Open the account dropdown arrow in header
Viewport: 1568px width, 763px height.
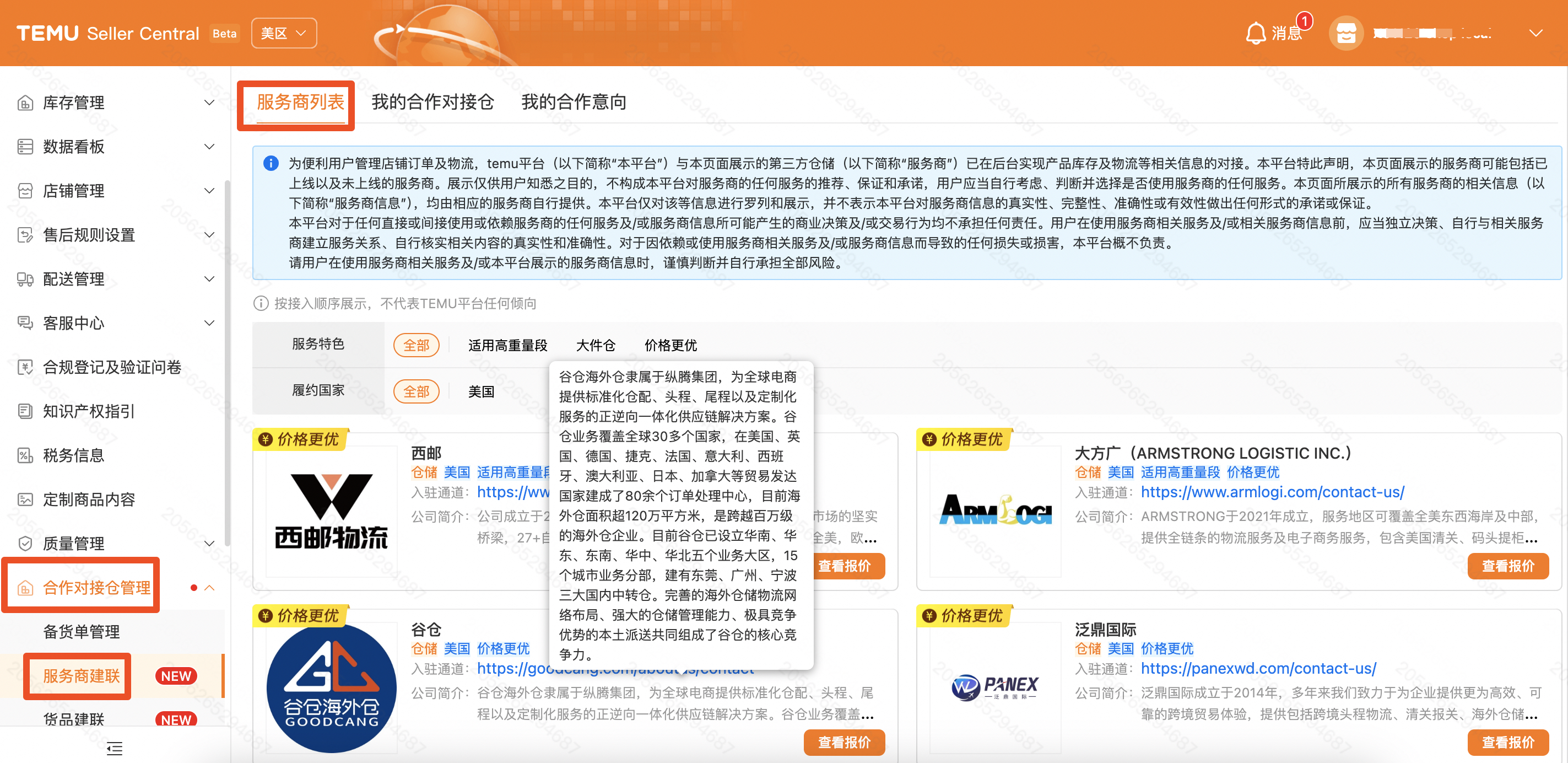1535,33
